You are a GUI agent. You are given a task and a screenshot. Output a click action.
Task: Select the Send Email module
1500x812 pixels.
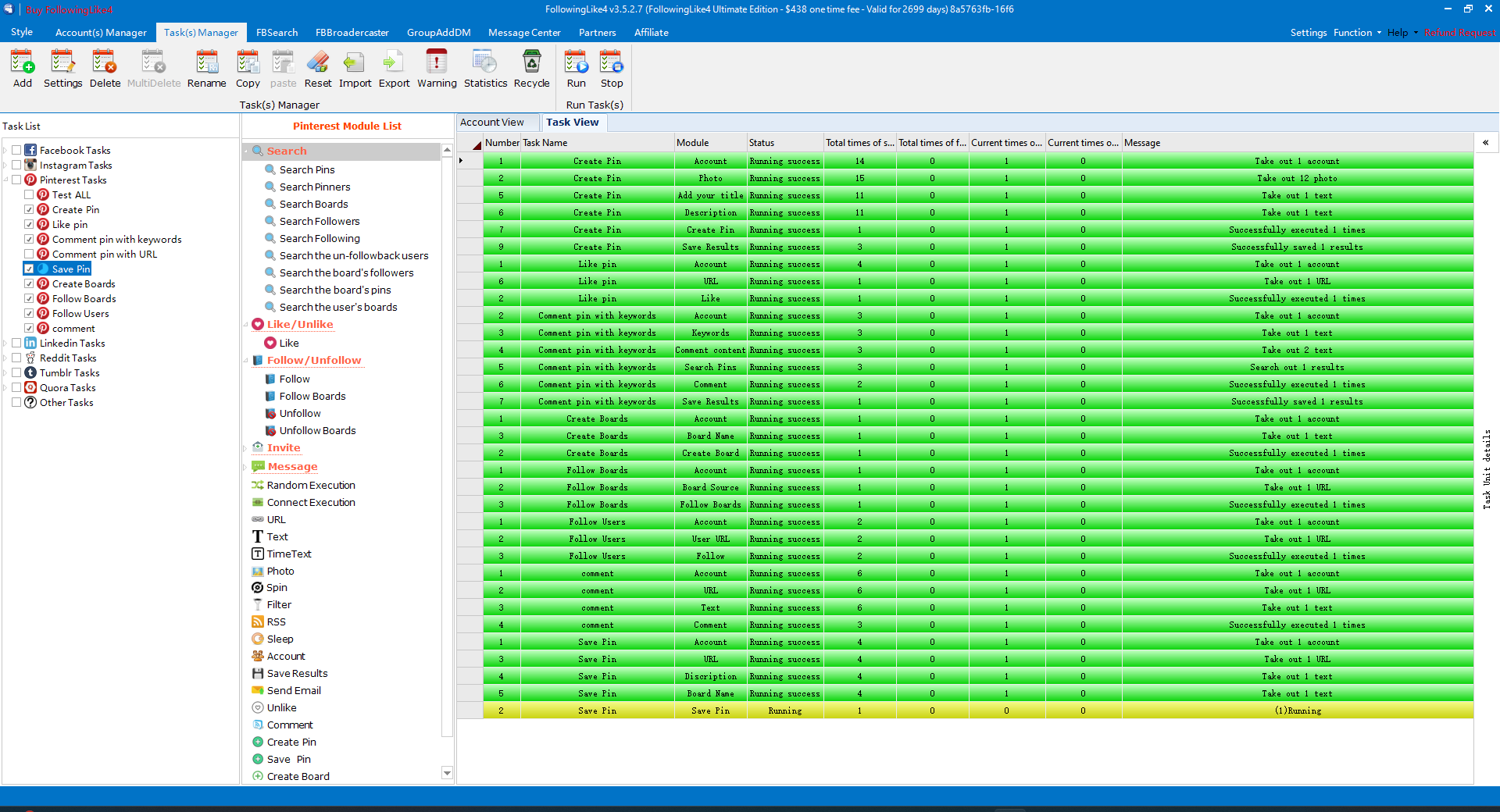pyautogui.click(x=294, y=690)
